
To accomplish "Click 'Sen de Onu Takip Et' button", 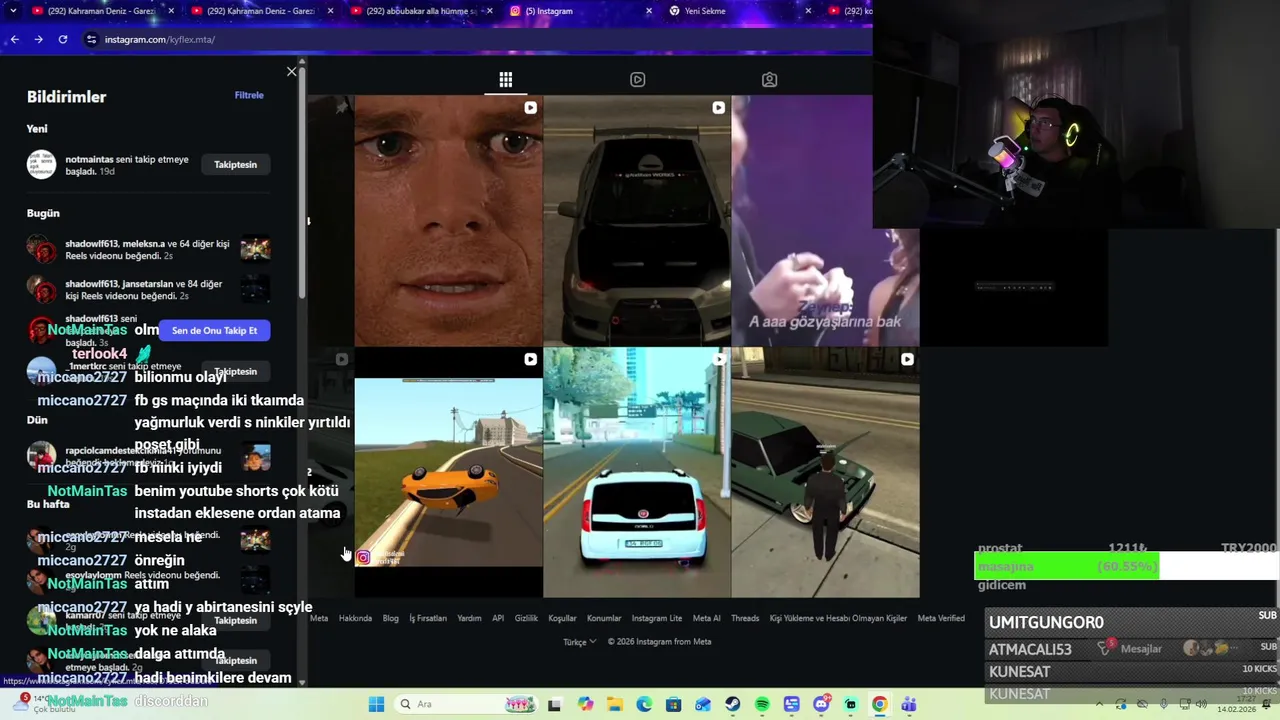I will (x=214, y=330).
